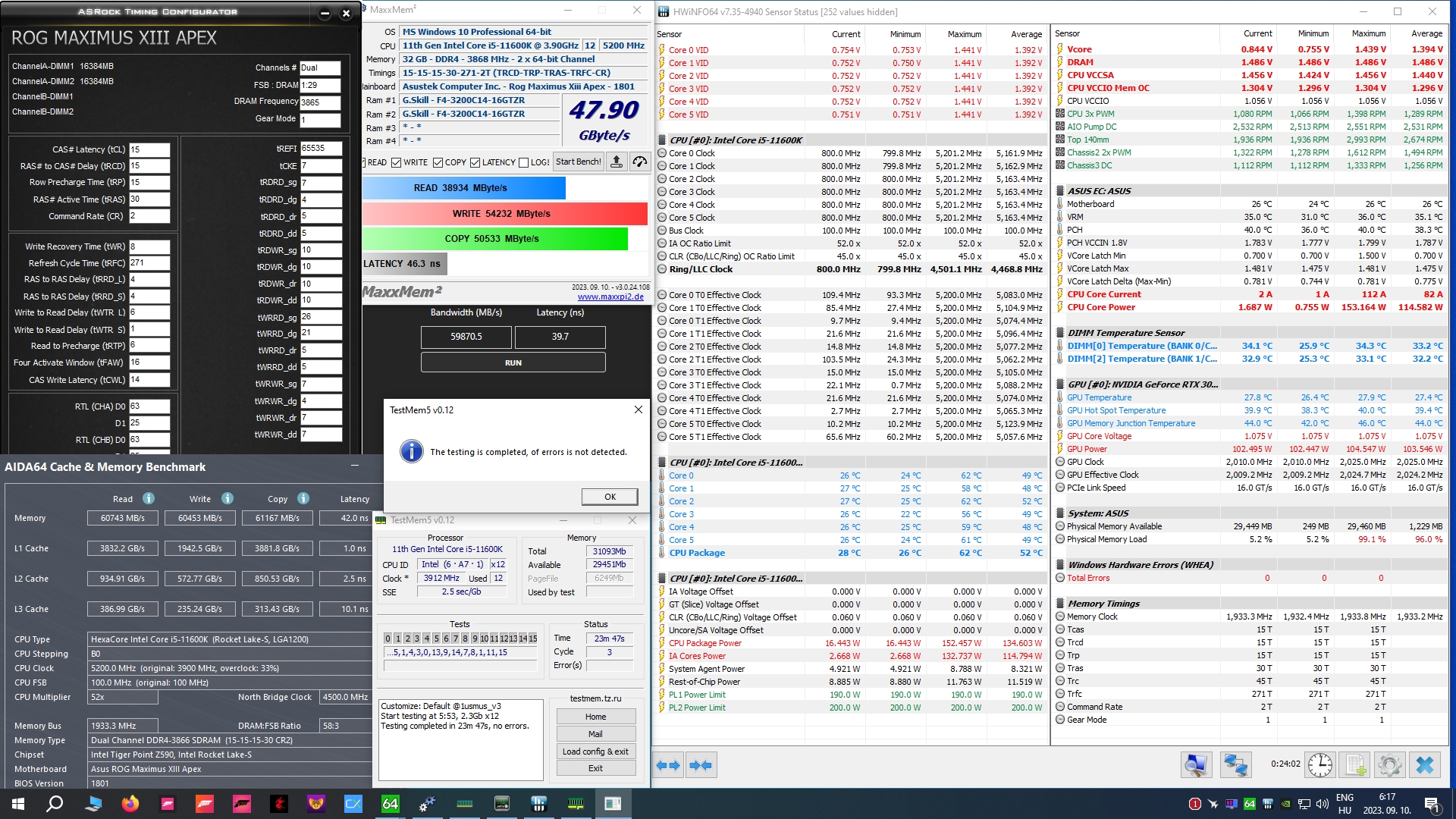Click OK in TestMem5 completion dialog
Image resolution: width=1456 pixels, height=819 pixels.
click(x=610, y=497)
